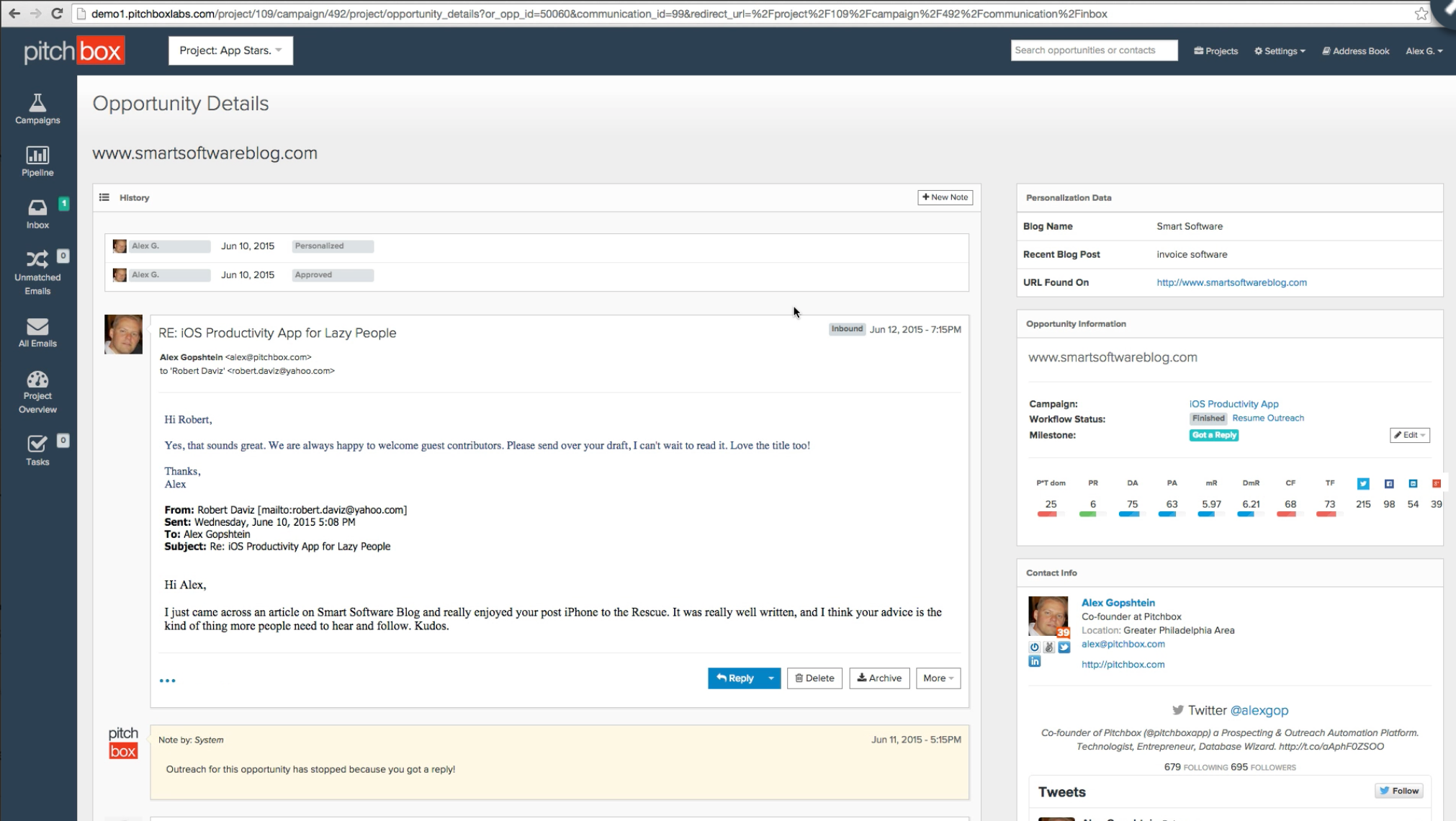
Task: Open the Campaigns flask icon
Action: 37,103
